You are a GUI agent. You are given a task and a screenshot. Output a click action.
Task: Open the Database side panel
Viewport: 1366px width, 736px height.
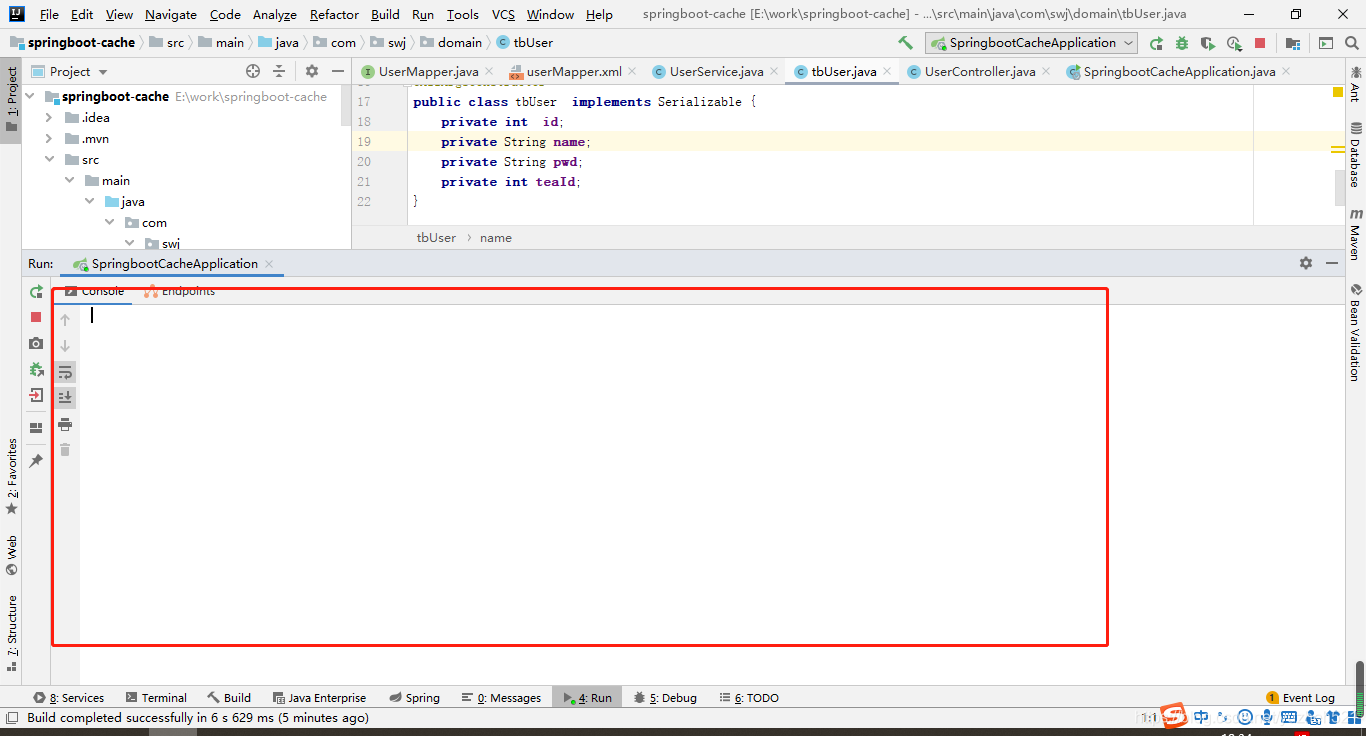tap(1355, 154)
